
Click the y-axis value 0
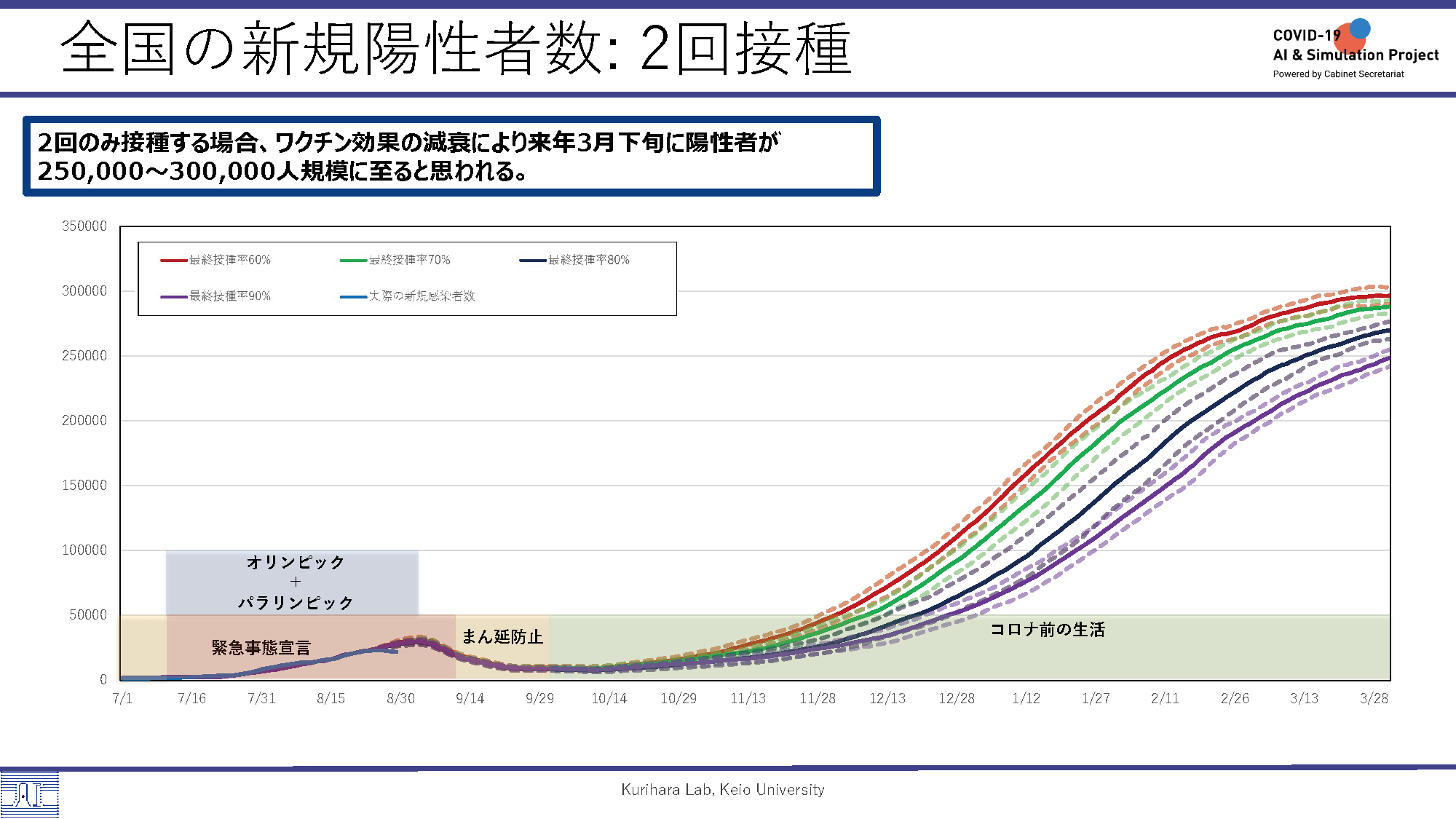[x=103, y=680]
